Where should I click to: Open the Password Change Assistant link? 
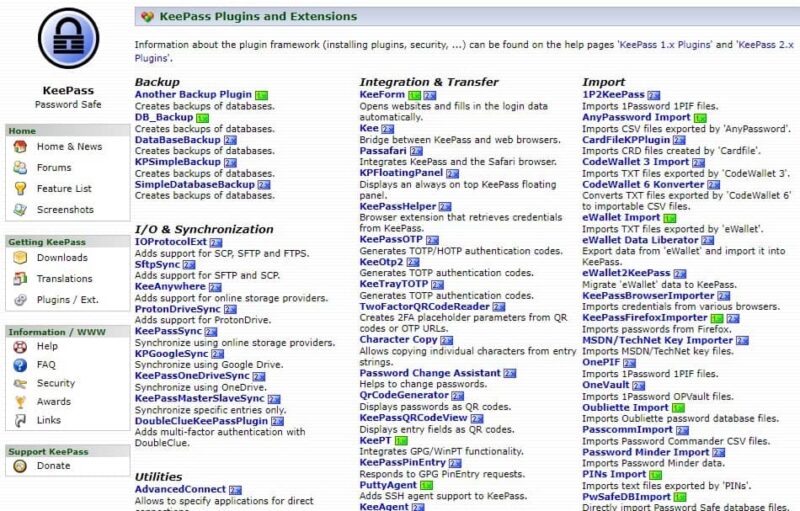[x=430, y=373]
